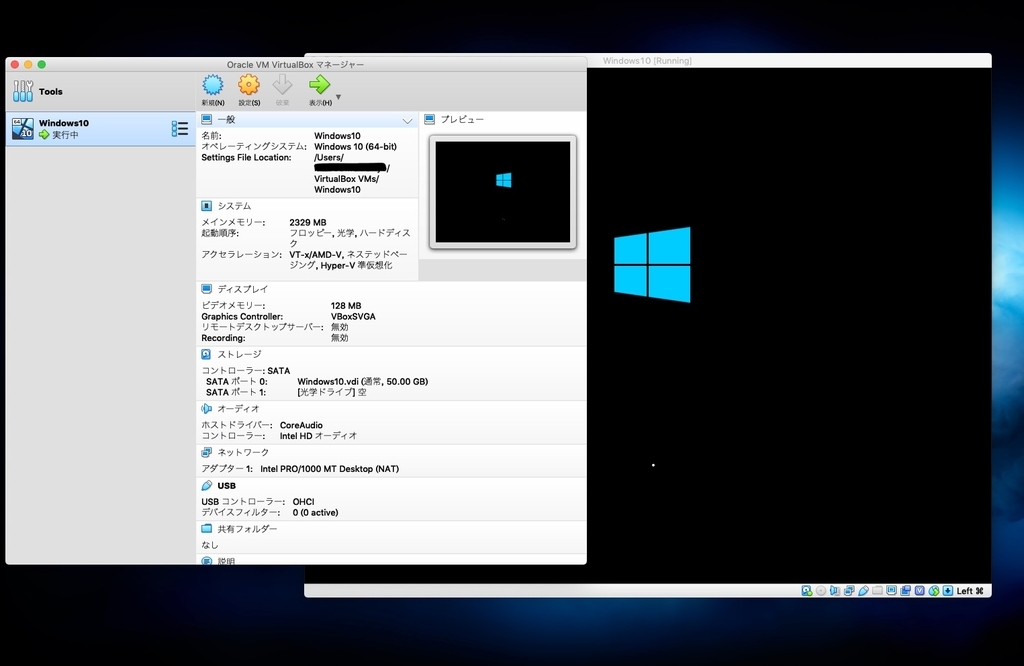Click the ストレージ storage disk icon
This screenshot has height=666, width=1024.
tap(206, 354)
